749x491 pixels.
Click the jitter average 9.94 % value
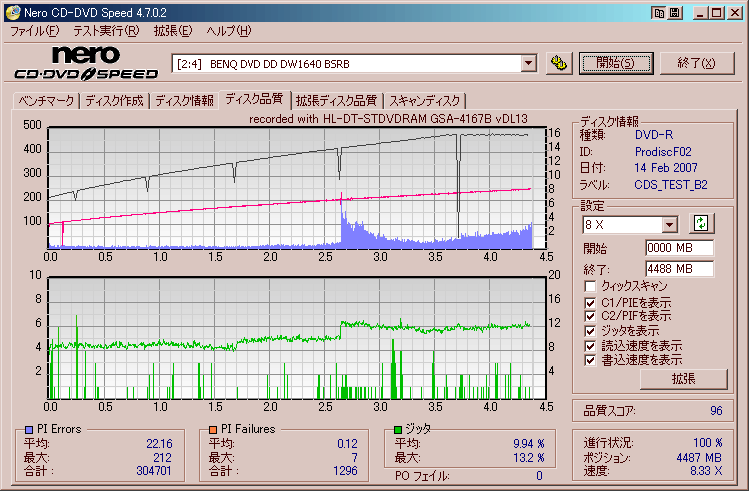[x=529, y=444]
